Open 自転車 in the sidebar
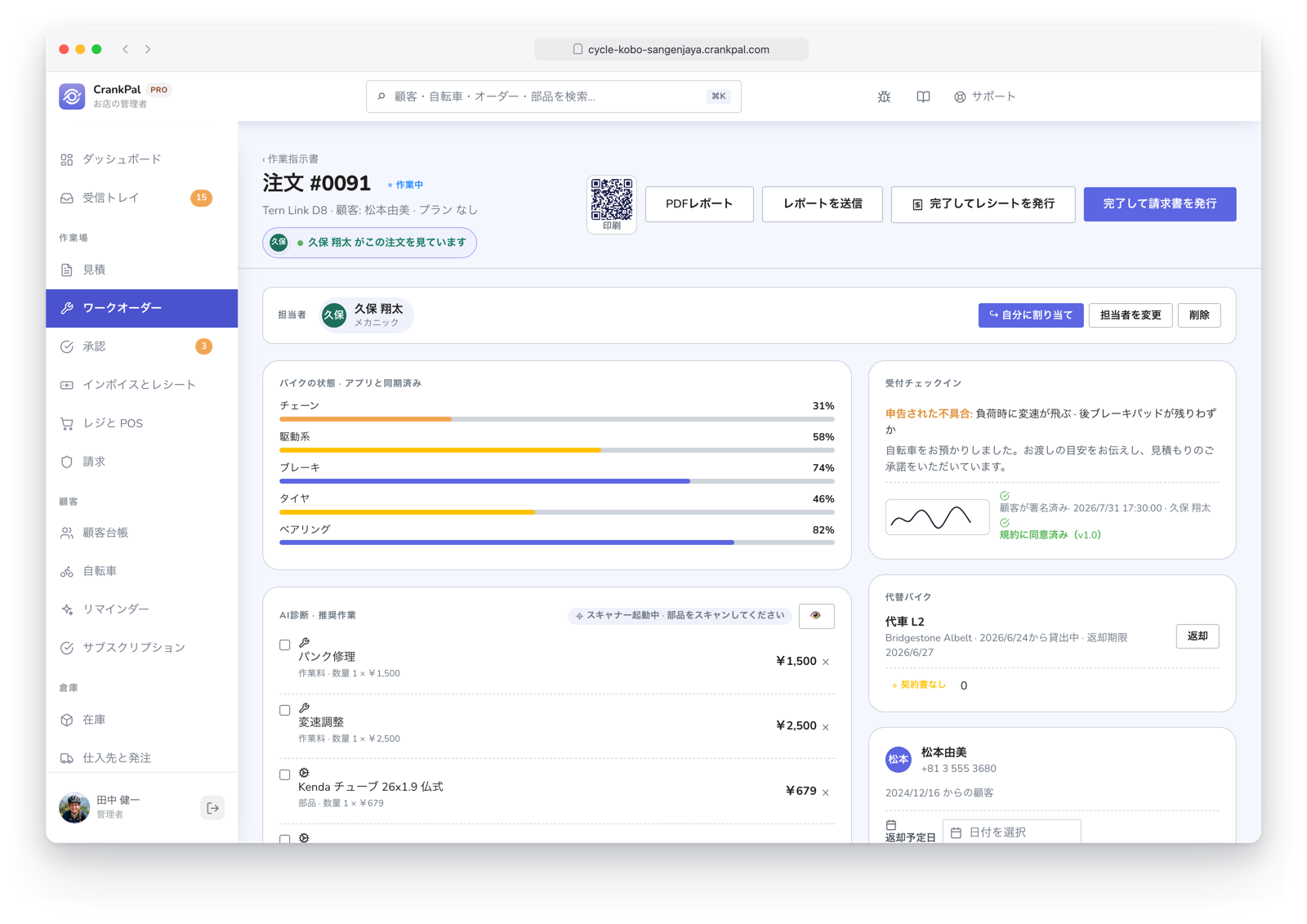Image resolution: width=1307 pixels, height=924 pixels. click(x=141, y=571)
